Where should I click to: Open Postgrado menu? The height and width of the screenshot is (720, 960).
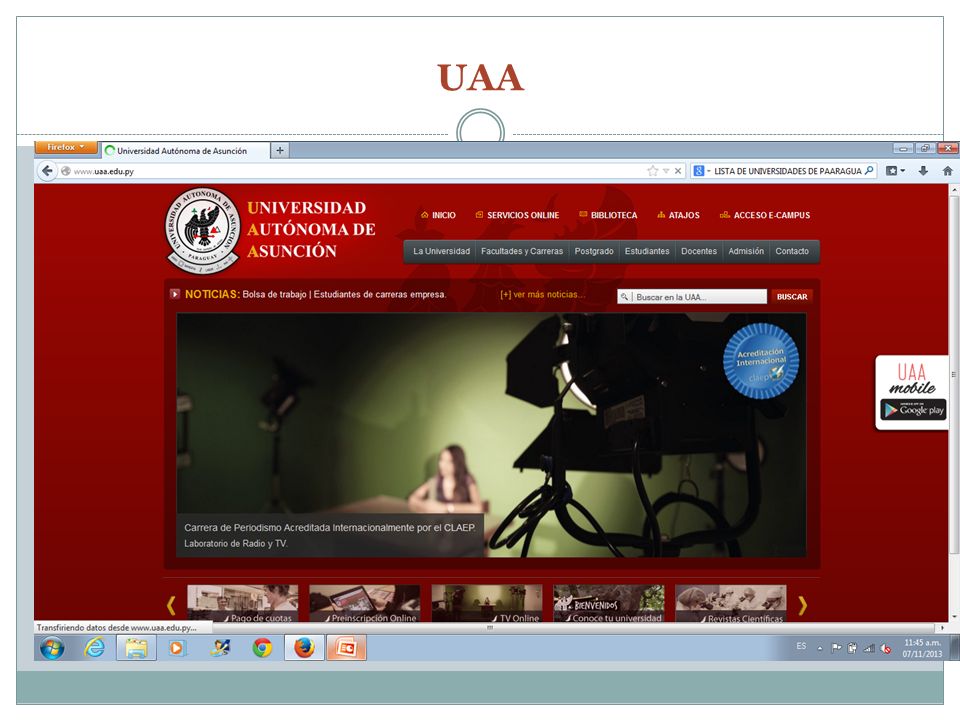click(594, 251)
